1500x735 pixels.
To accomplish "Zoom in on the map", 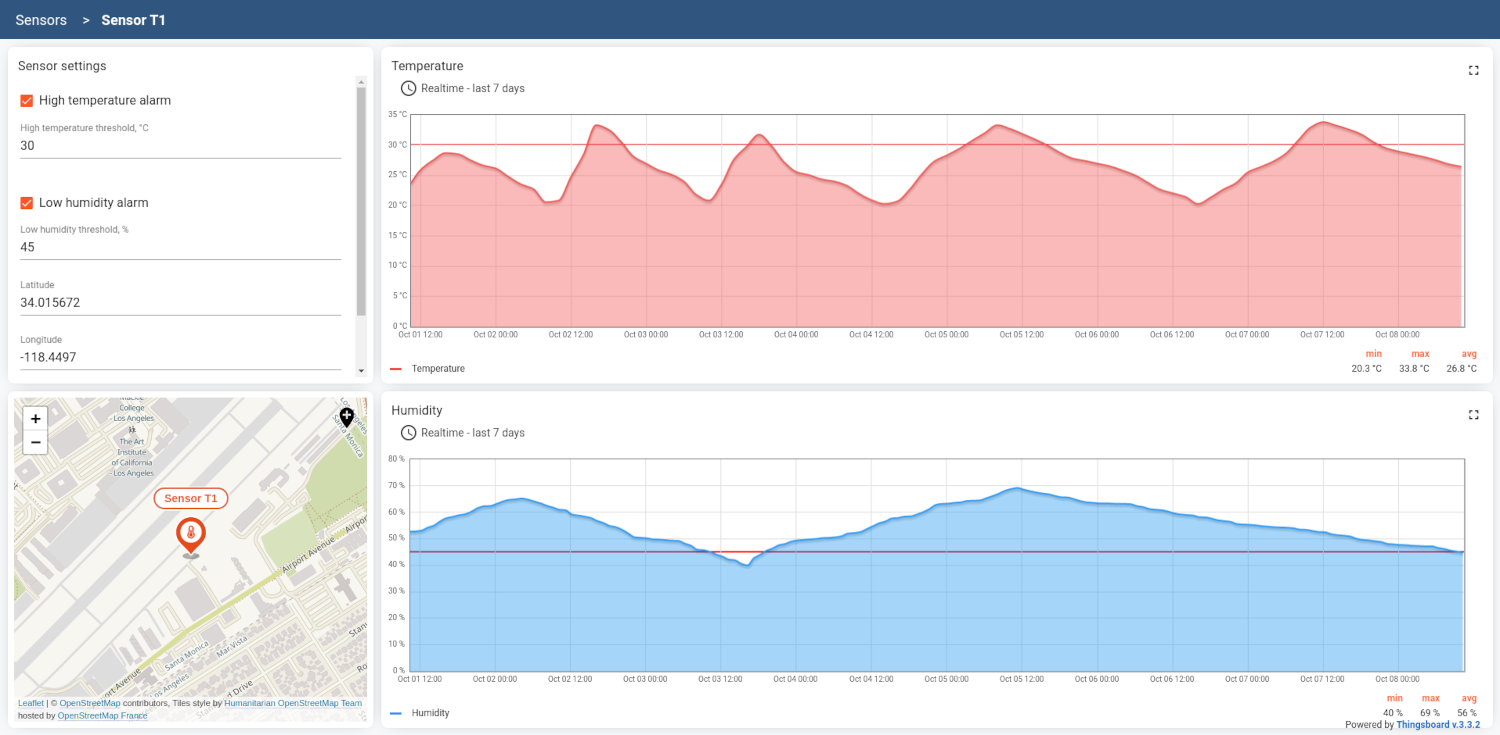I will pos(35,419).
